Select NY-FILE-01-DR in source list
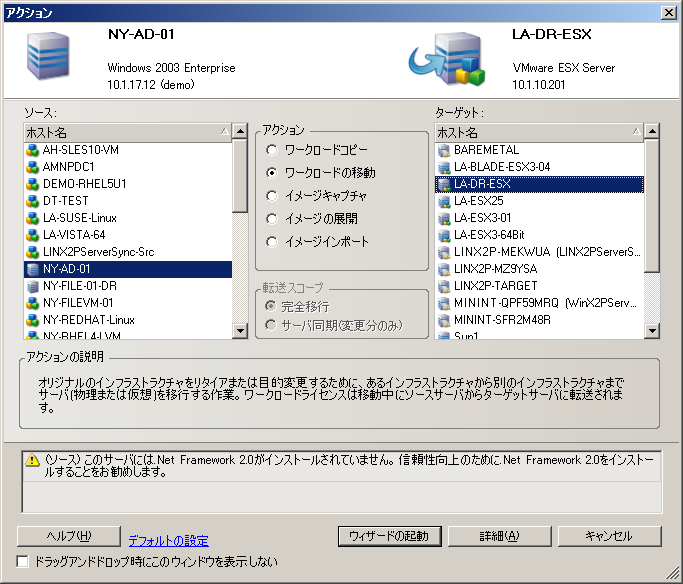683x584 pixels. pos(128,286)
